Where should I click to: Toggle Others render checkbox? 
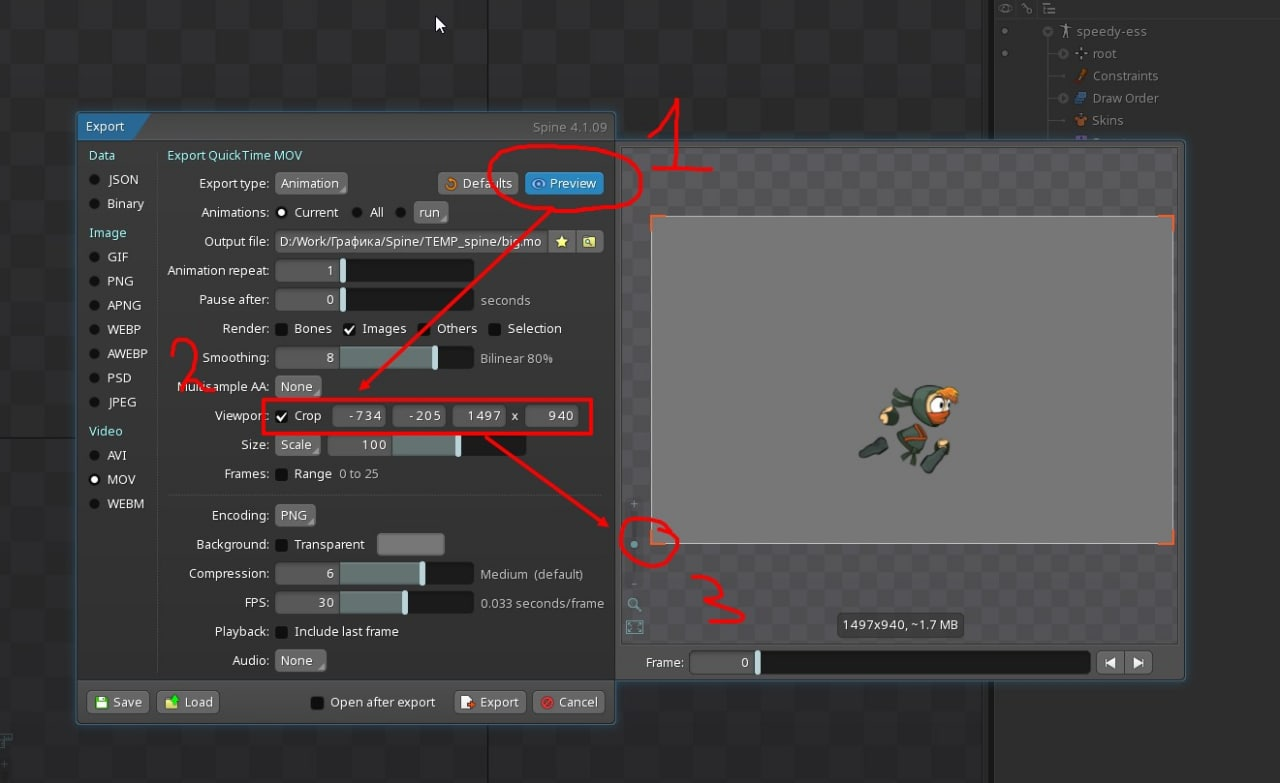pyautogui.click(x=424, y=329)
